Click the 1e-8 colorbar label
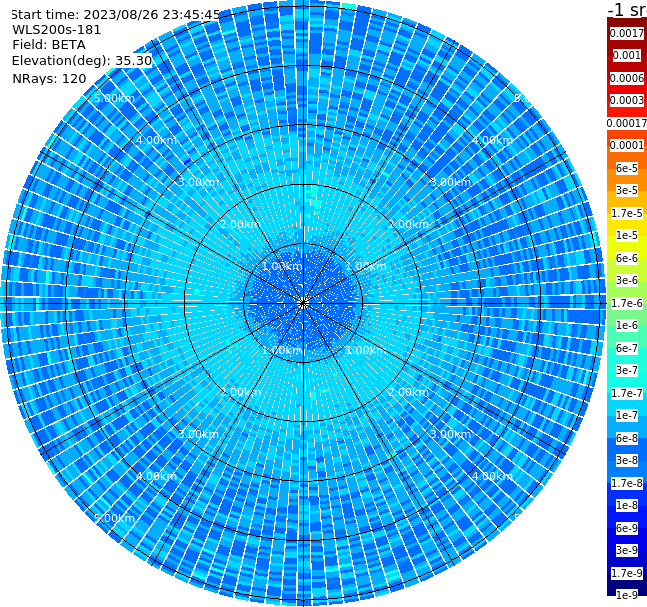 [x=627, y=505]
